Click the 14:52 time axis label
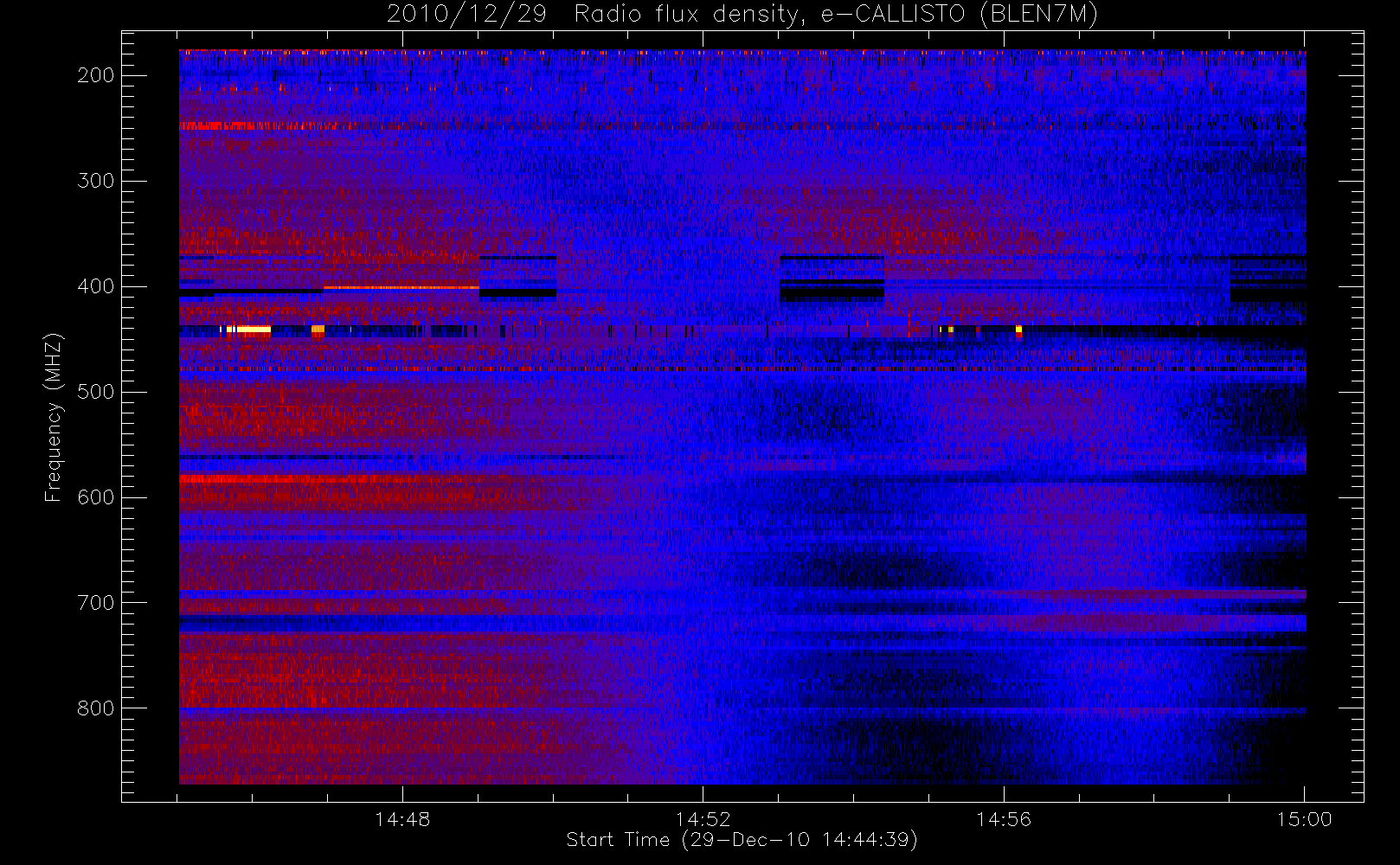 click(x=703, y=819)
